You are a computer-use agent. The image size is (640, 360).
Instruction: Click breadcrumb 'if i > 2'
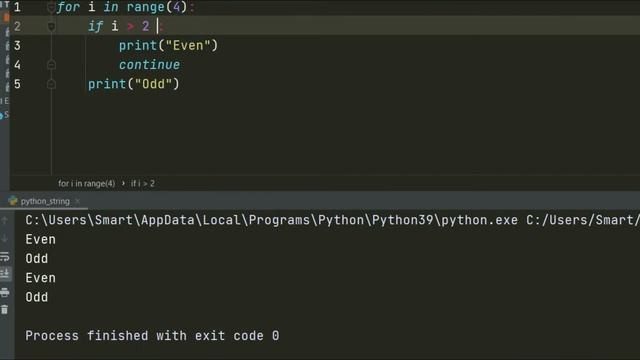pyautogui.click(x=143, y=184)
